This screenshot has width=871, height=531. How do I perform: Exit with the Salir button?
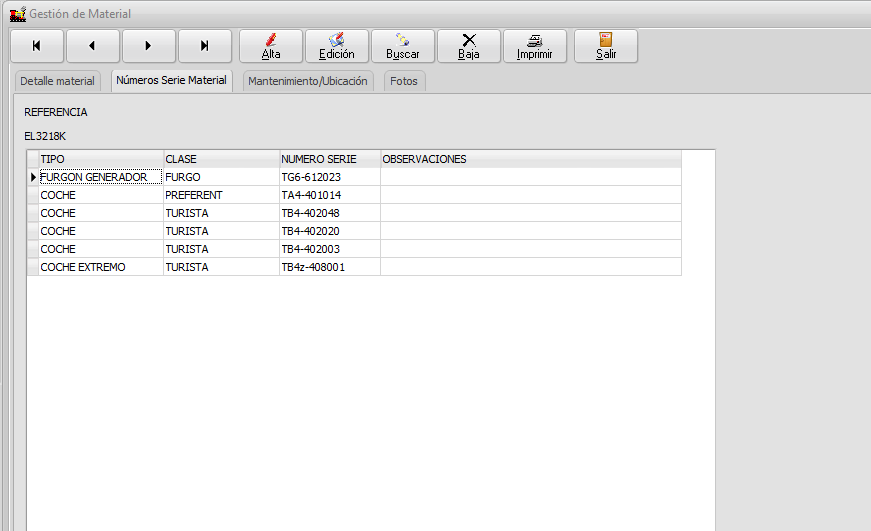[605, 46]
